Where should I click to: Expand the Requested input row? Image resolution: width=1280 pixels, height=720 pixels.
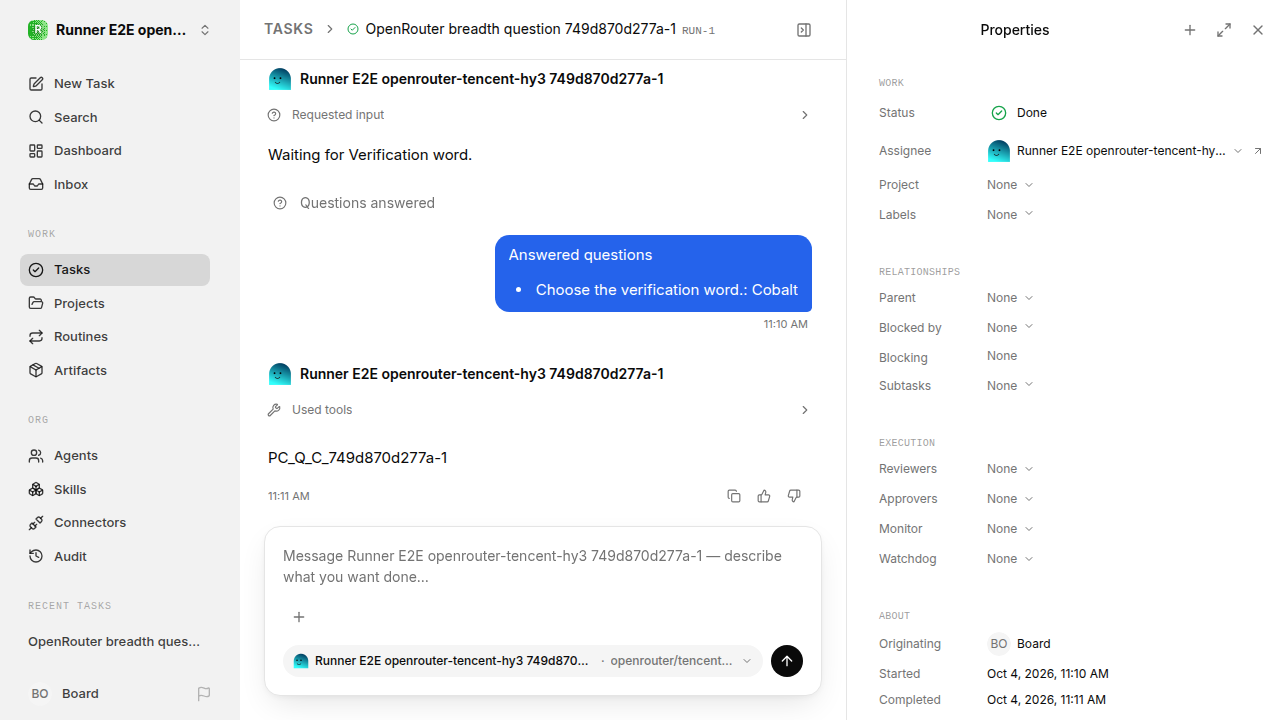540,115
